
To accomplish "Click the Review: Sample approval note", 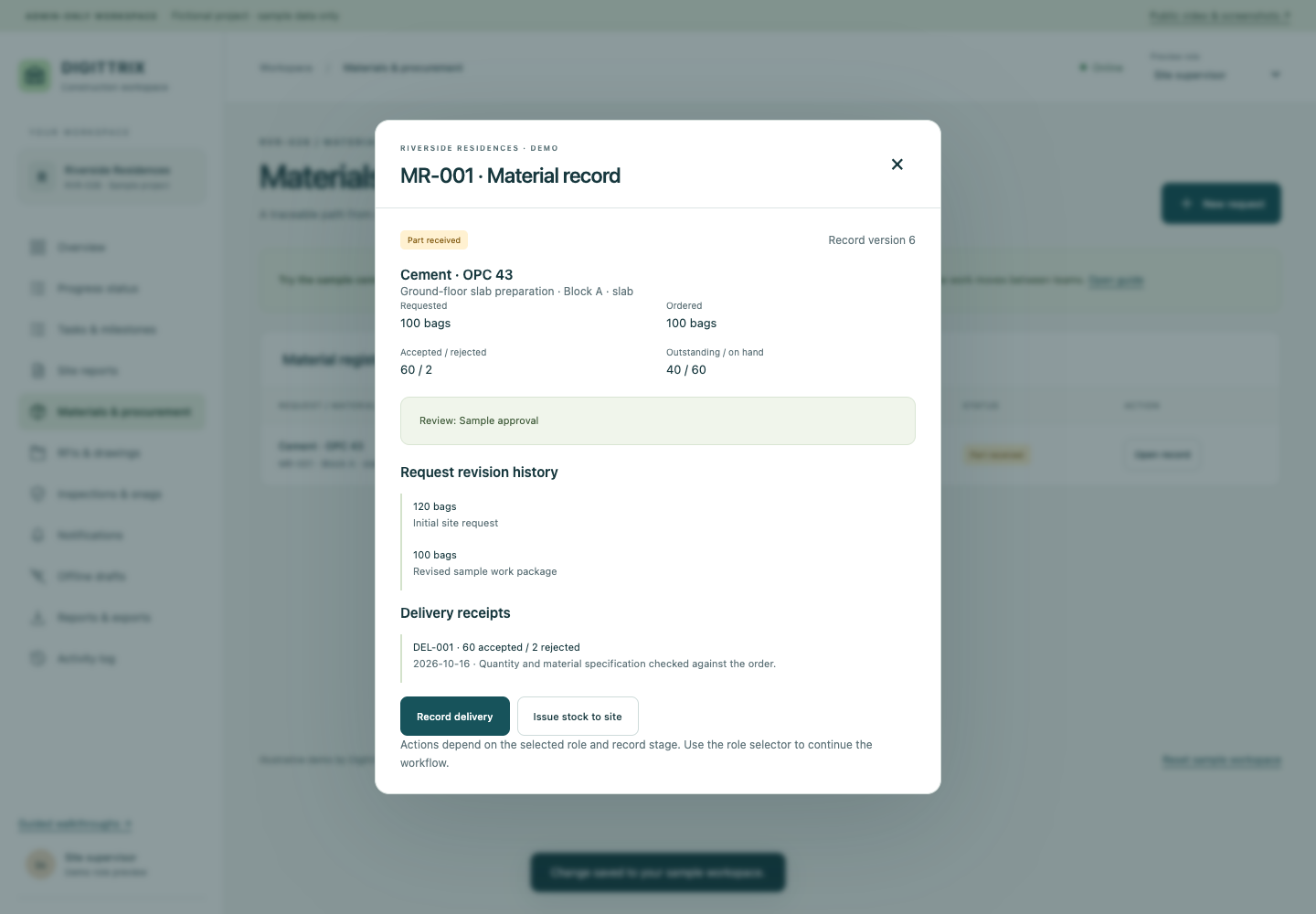I will (658, 420).
